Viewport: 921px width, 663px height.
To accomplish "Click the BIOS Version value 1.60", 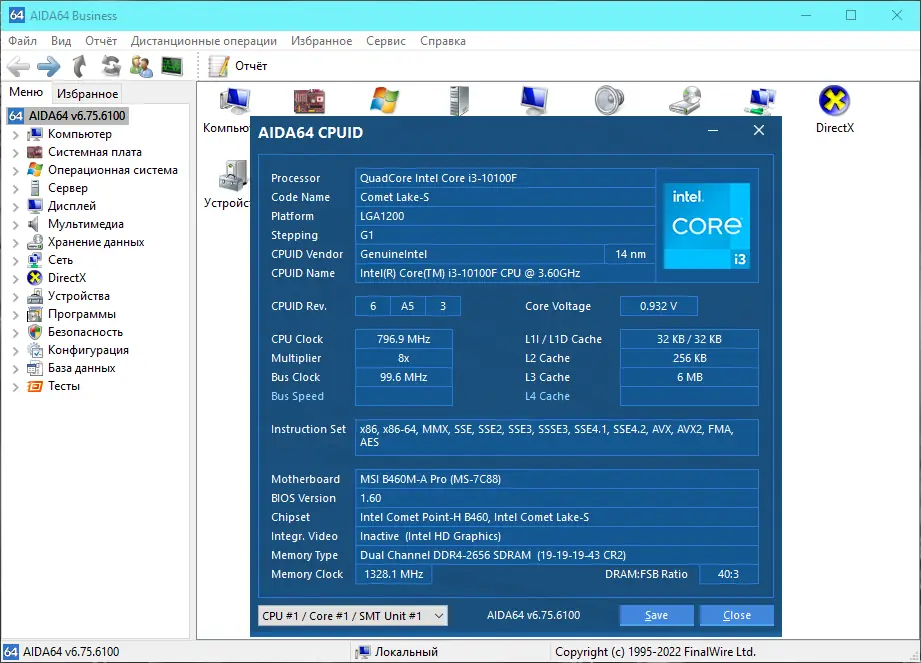I will 556,498.
